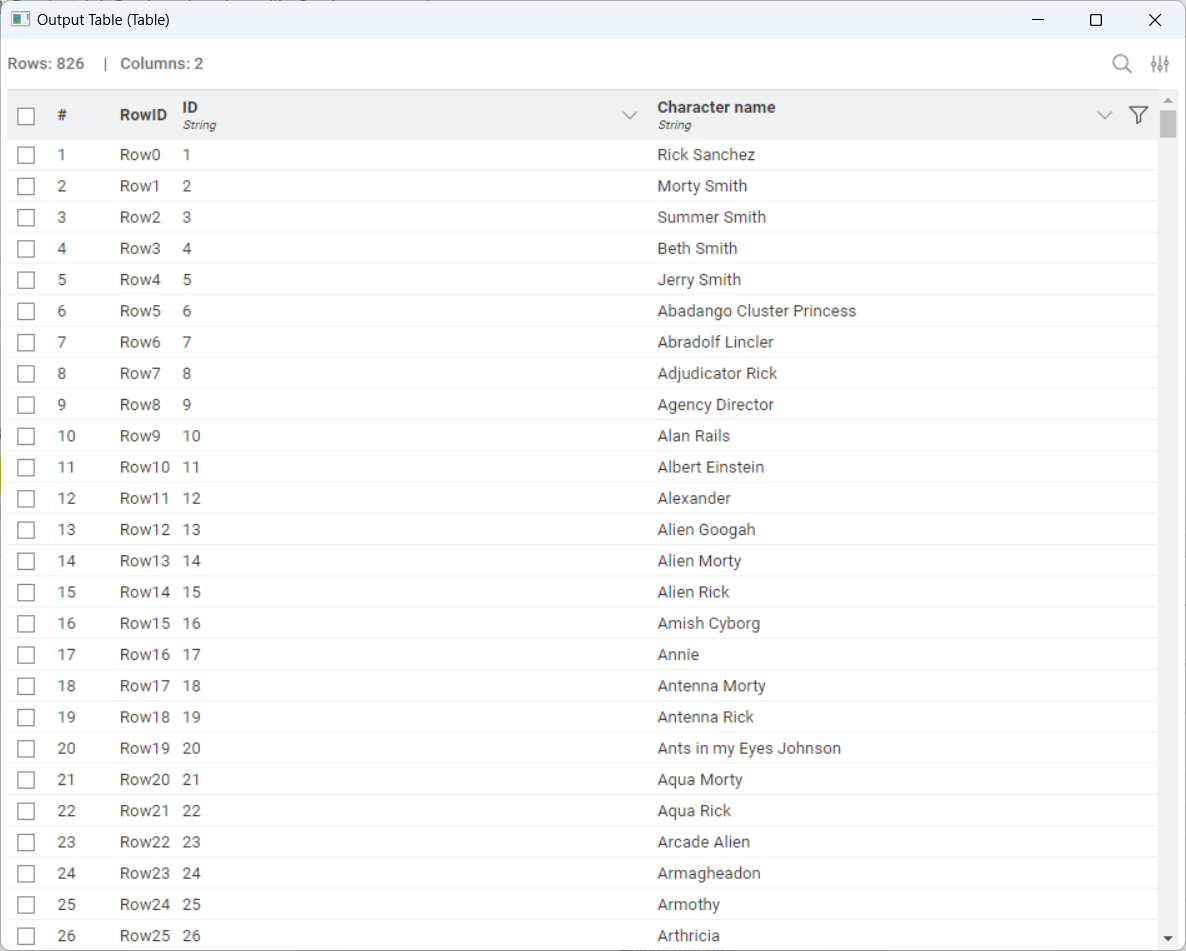Select the 'Adjudicator Rick' cell

tap(717, 374)
